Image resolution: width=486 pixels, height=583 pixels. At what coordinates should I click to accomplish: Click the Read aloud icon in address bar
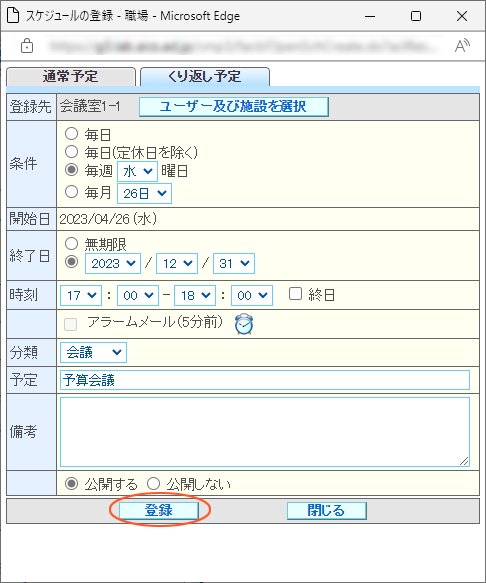pos(462,46)
